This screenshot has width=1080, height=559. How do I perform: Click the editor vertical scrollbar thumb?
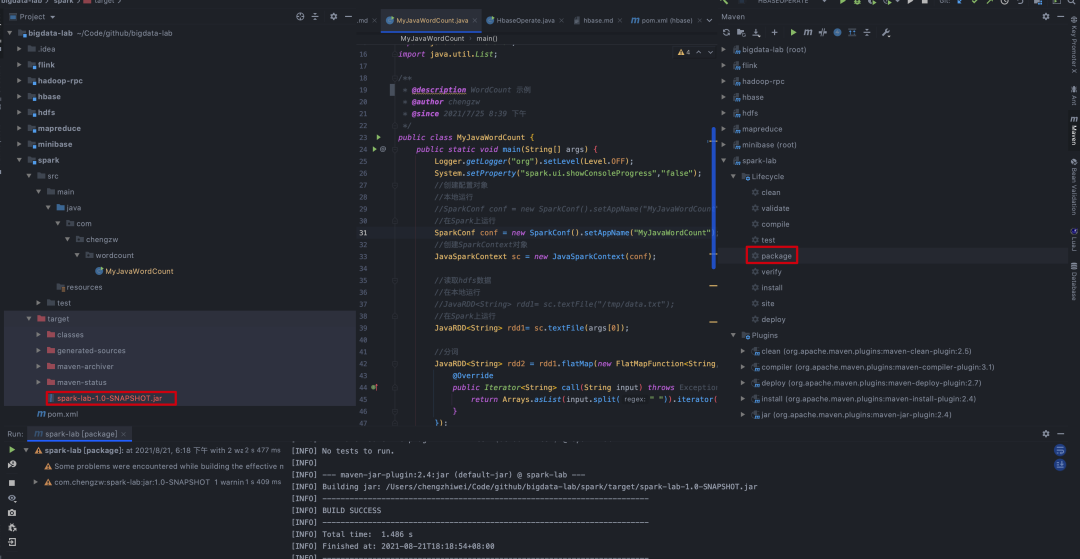[x=714, y=198]
